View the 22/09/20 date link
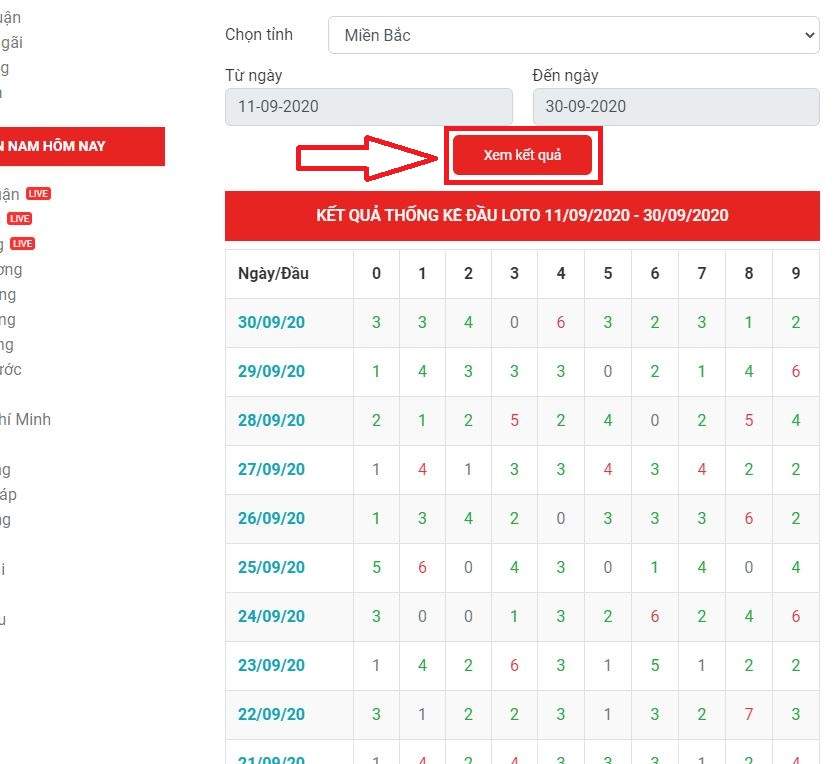840x764 pixels. click(x=271, y=715)
